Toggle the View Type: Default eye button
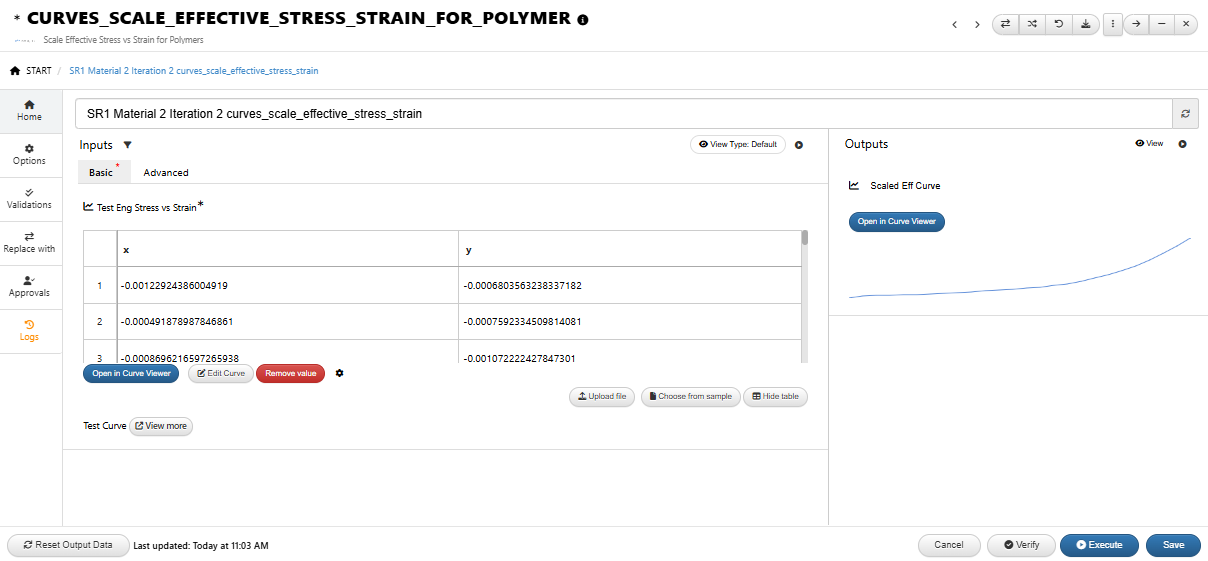The width and height of the screenshot is (1208, 561). click(x=738, y=144)
